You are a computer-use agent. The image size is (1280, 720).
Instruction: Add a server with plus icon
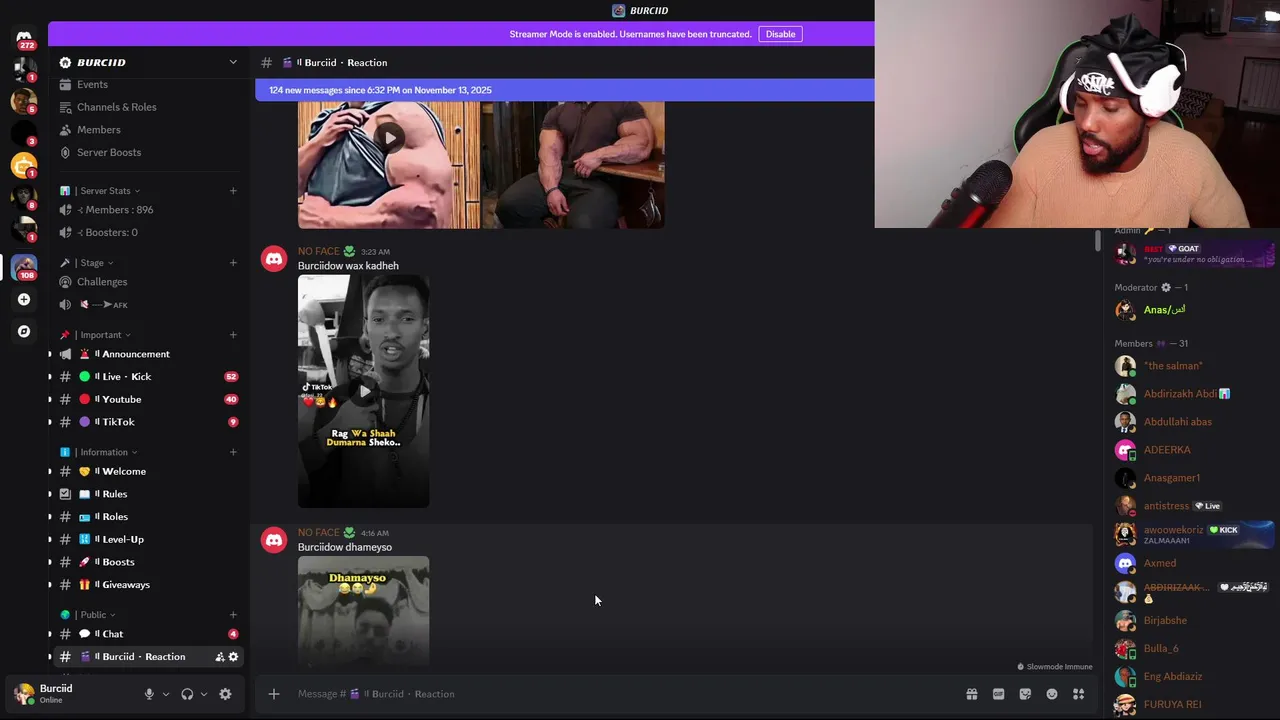tap(24, 299)
